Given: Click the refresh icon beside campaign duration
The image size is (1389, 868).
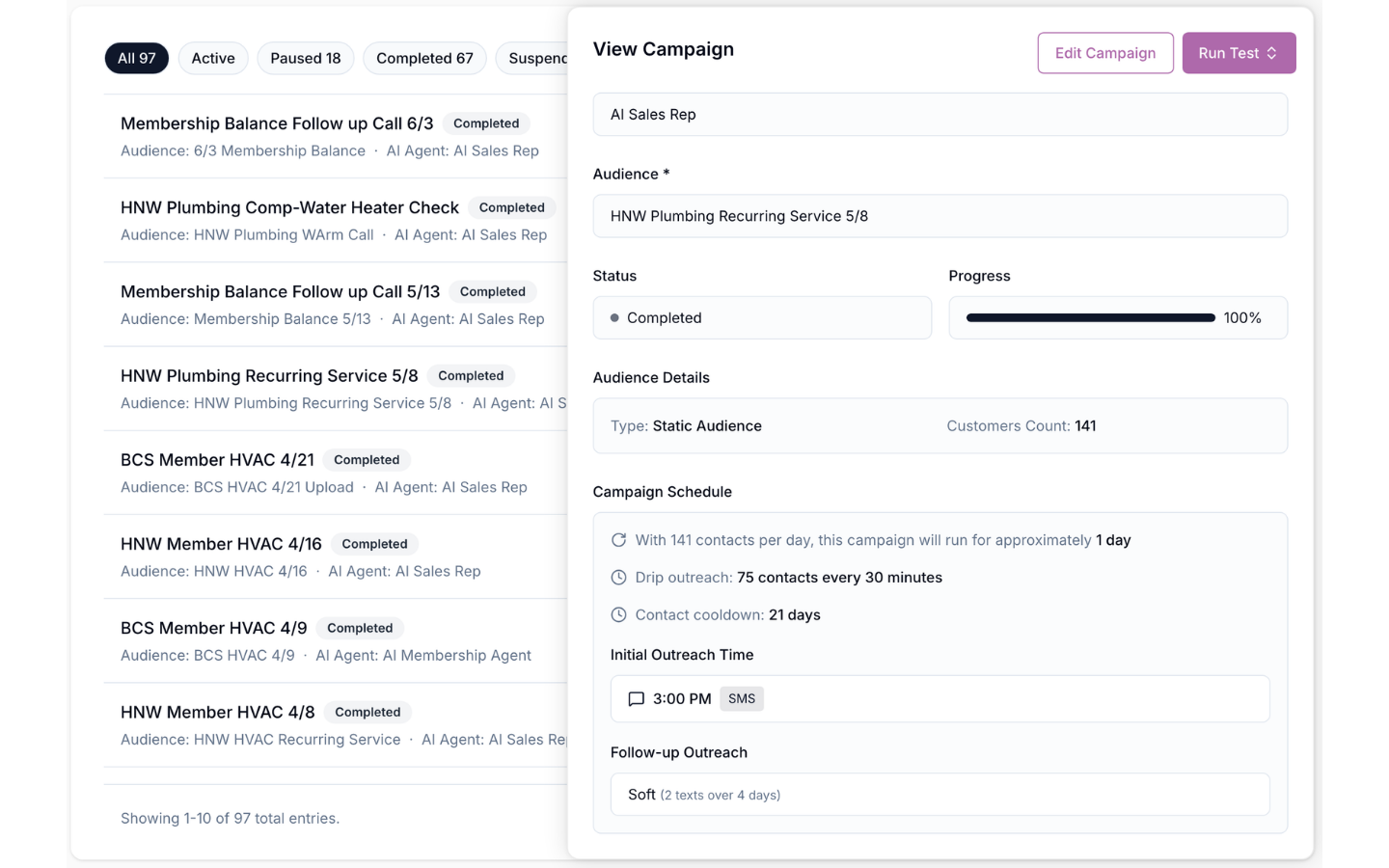Looking at the screenshot, I should click(x=618, y=540).
